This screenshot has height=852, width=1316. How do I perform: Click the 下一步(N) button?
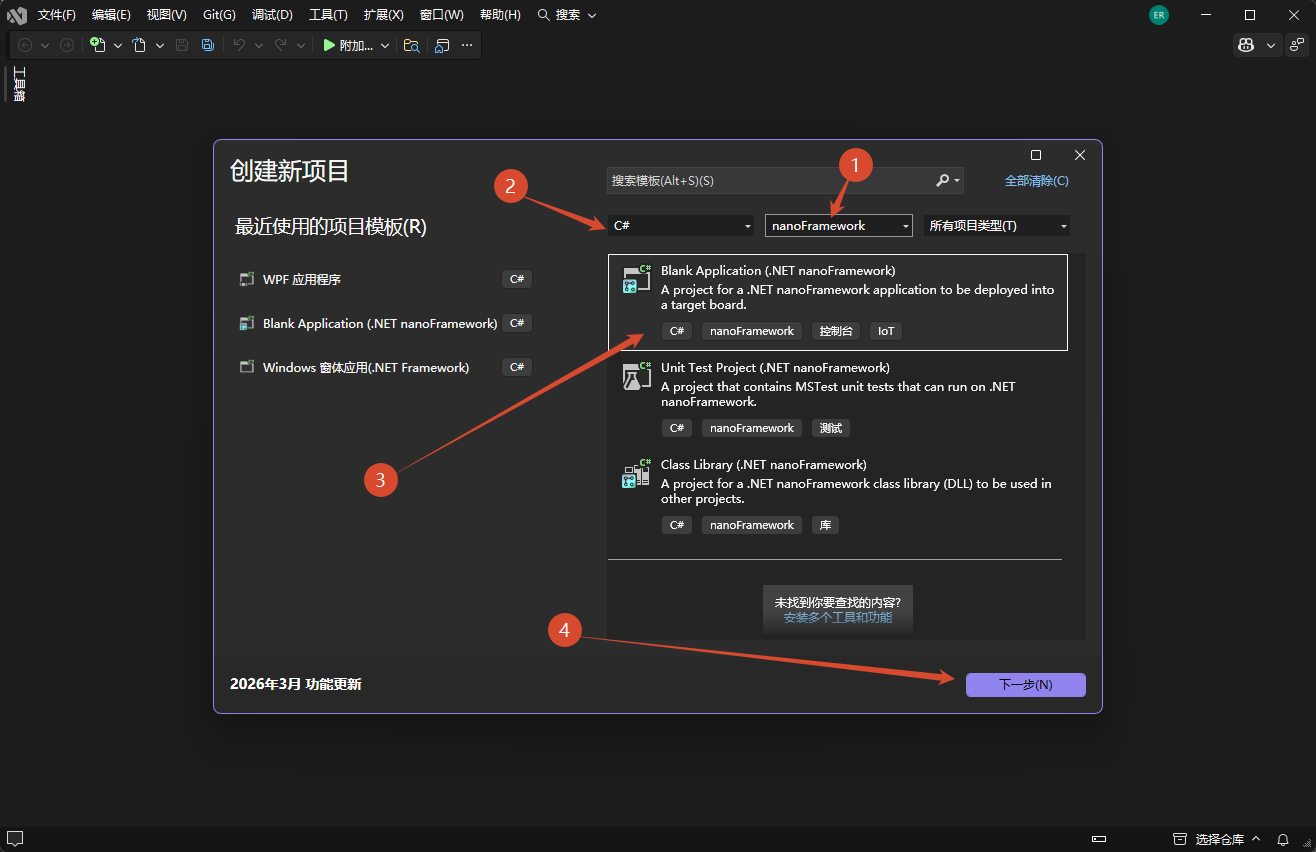1026,685
